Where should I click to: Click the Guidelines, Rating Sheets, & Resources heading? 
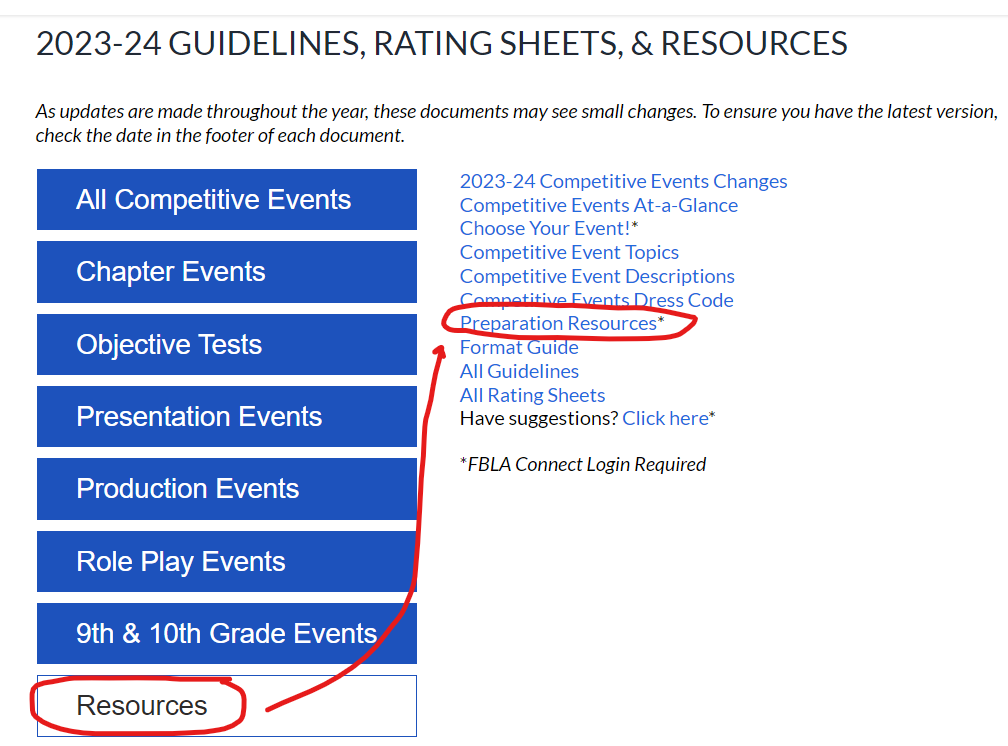pos(441,44)
